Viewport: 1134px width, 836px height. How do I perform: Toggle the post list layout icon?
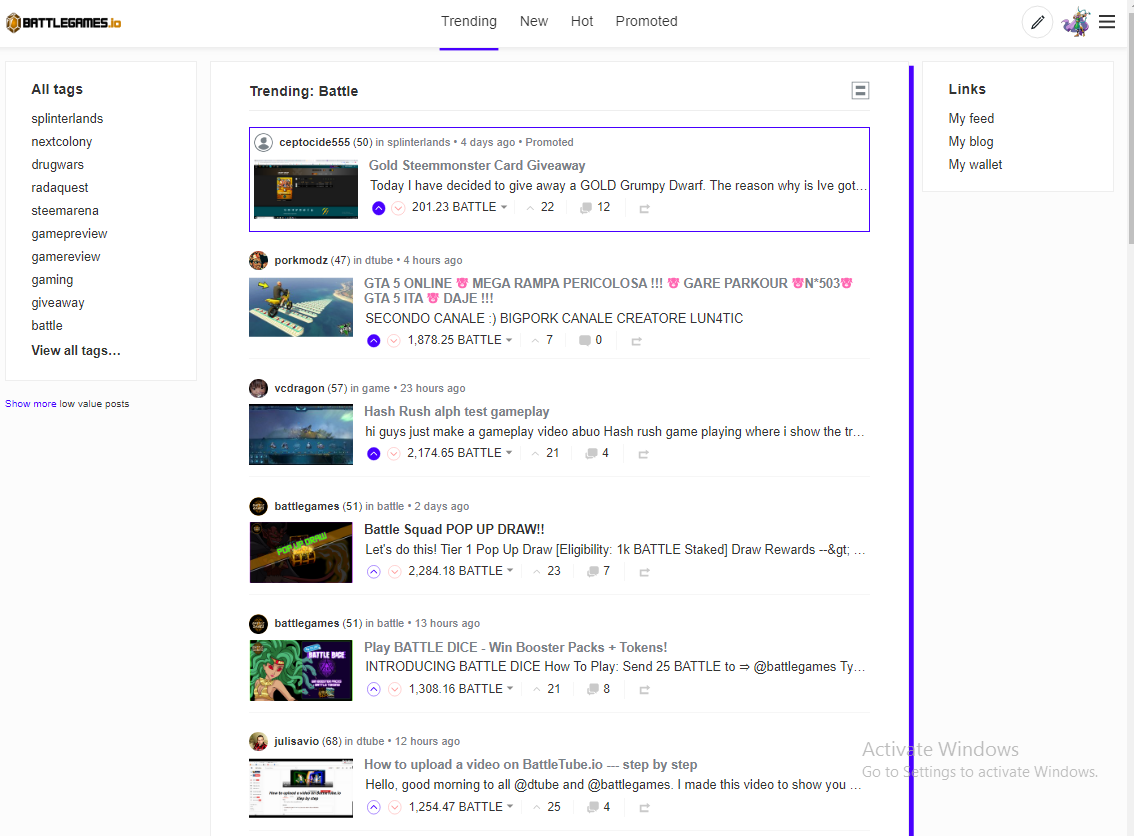point(860,90)
